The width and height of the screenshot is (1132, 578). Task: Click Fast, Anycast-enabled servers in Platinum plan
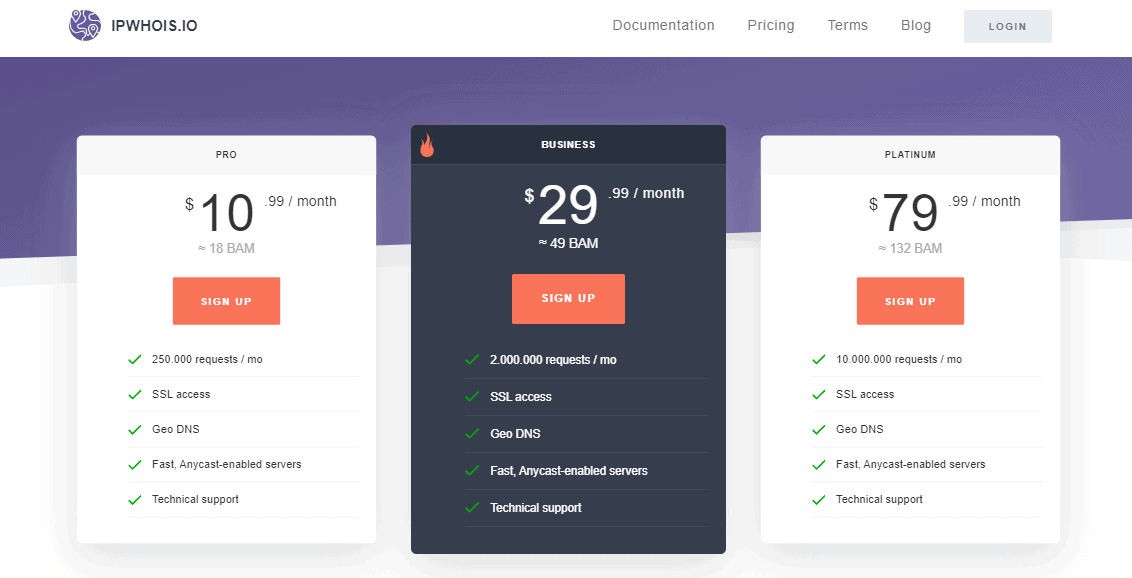[x=910, y=465]
